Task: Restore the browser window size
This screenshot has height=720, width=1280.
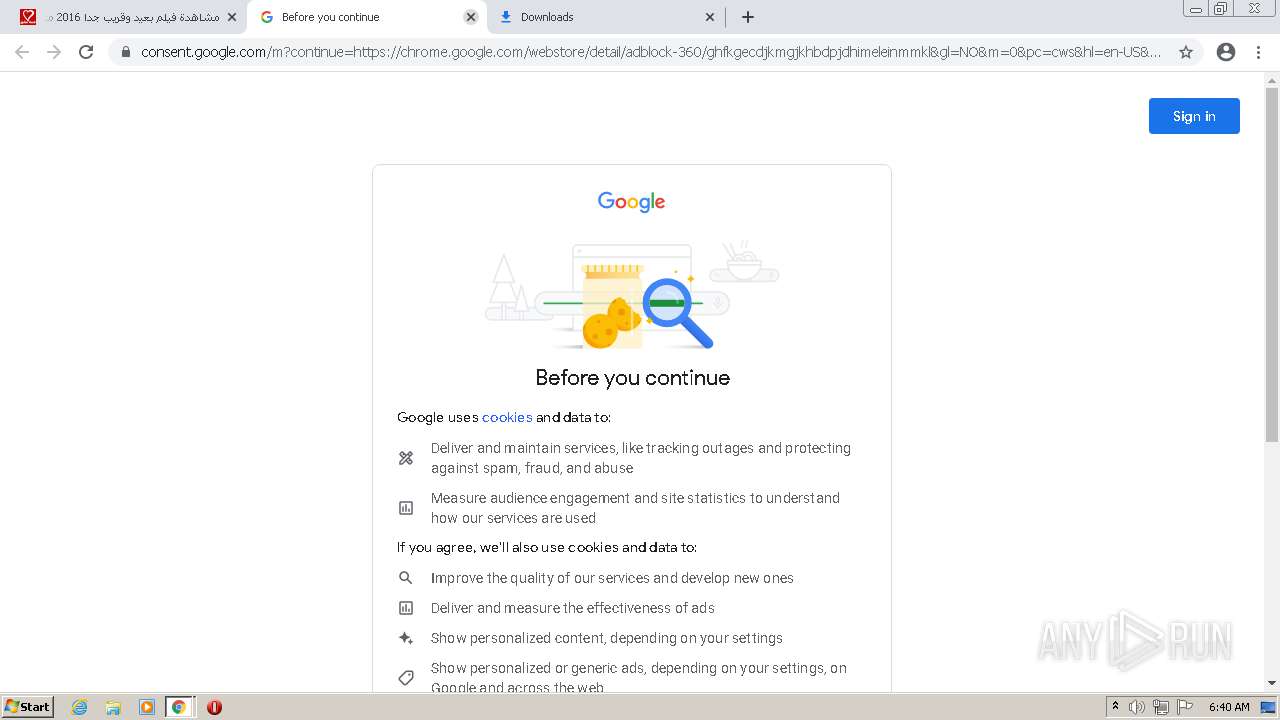Action: pos(1221,9)
